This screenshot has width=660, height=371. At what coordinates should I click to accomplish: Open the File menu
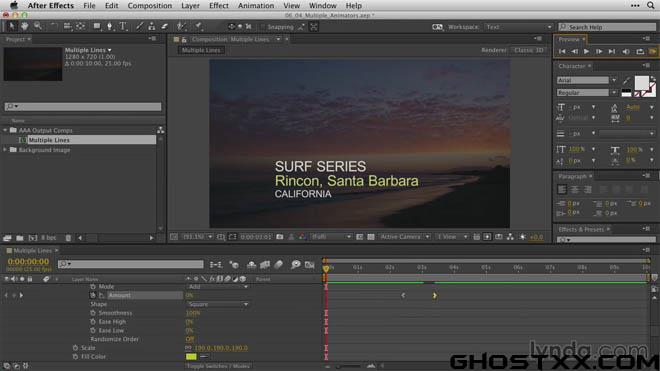pos(89,5)
